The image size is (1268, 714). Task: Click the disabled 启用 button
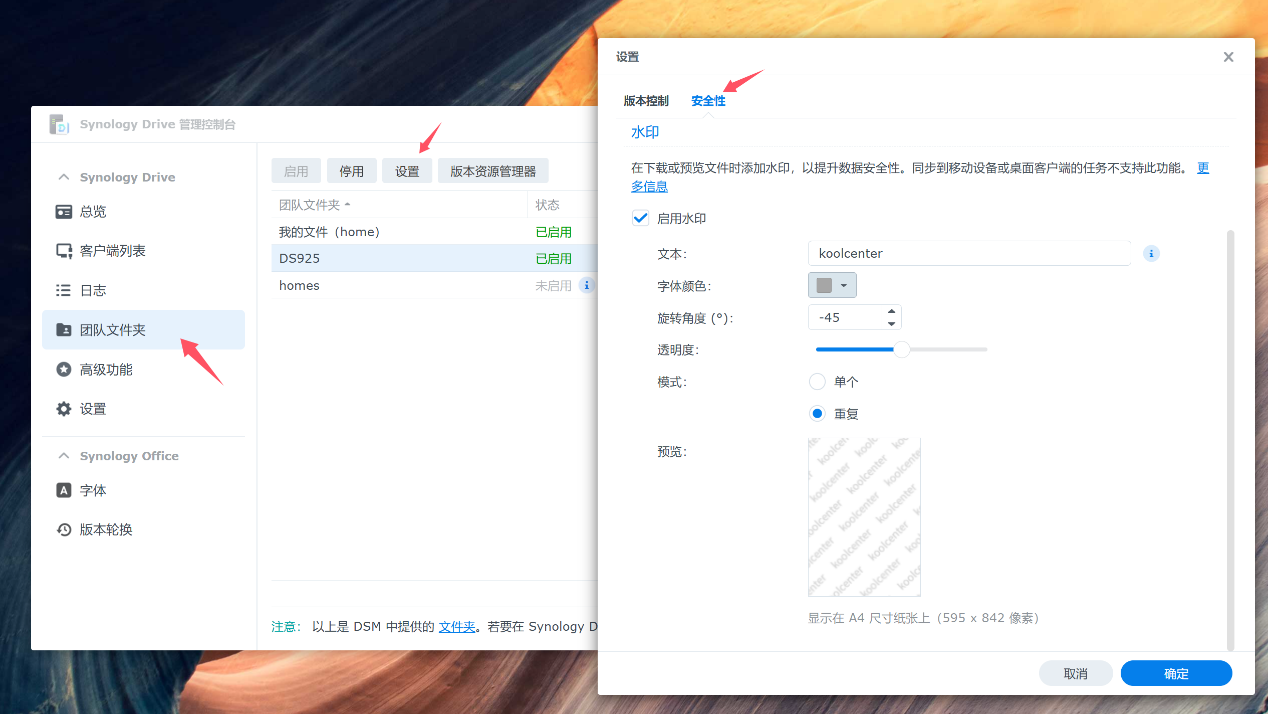(x=296, y=171)
